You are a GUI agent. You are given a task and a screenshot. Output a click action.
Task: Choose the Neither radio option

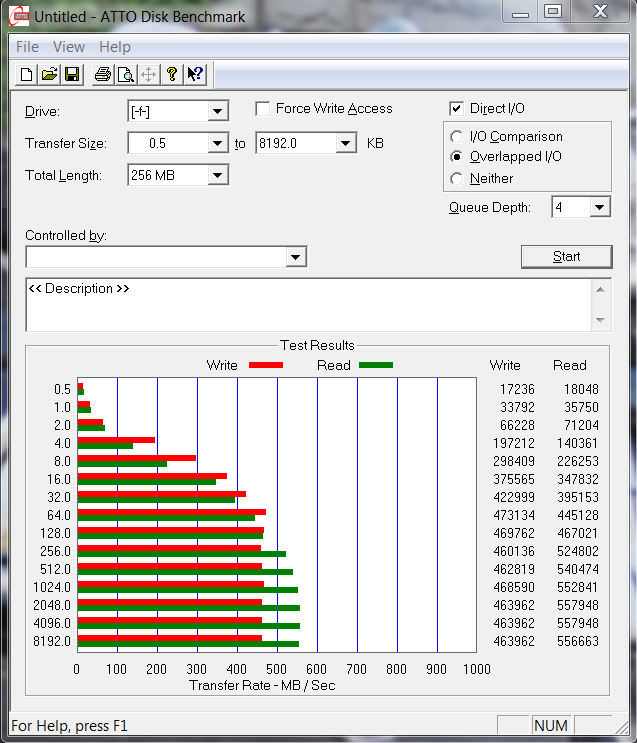tap(457, 179)
